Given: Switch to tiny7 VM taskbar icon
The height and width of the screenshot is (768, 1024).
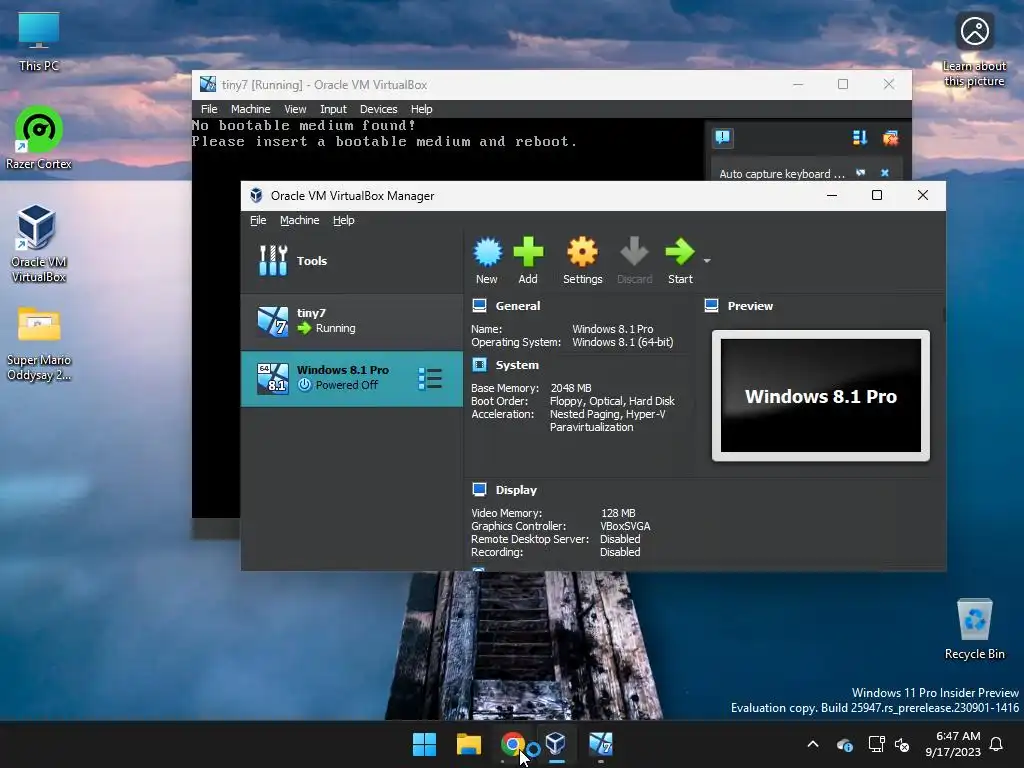Looking at the screenshot, I should pyautogui.click(x=600, y=744).
